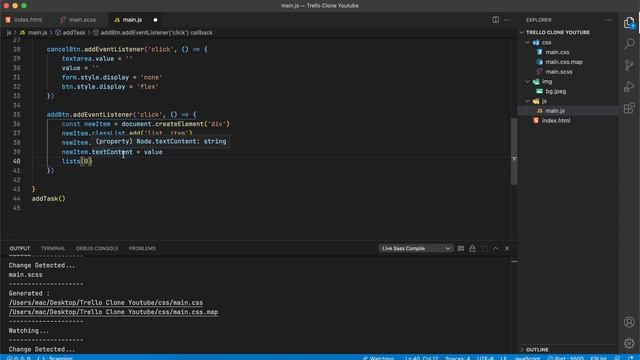Viewport: 640px width, 360px height.
Task: Close the bottom panel
Action: 507,248
